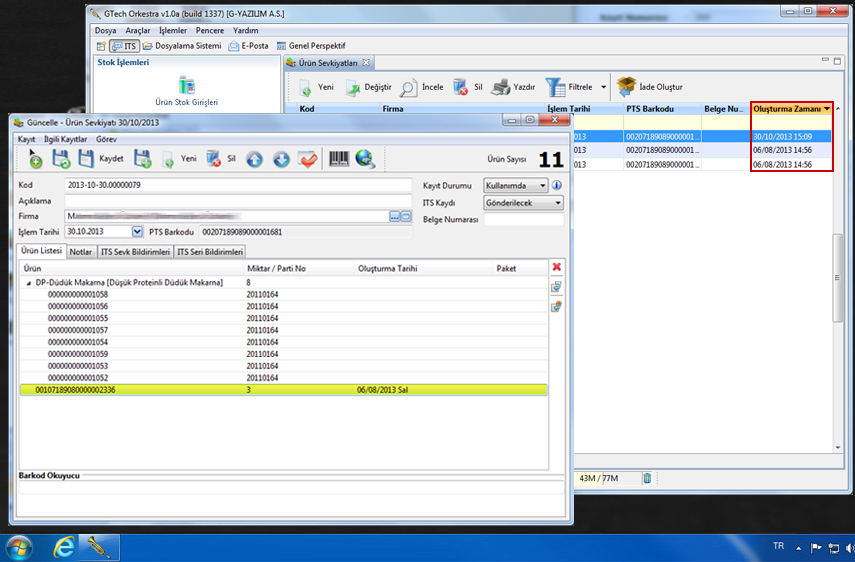The height and width of the screenshot is (562, 855).
Task: Close the Ürün Sevkiyatları tab
Action: pos(366,63)
